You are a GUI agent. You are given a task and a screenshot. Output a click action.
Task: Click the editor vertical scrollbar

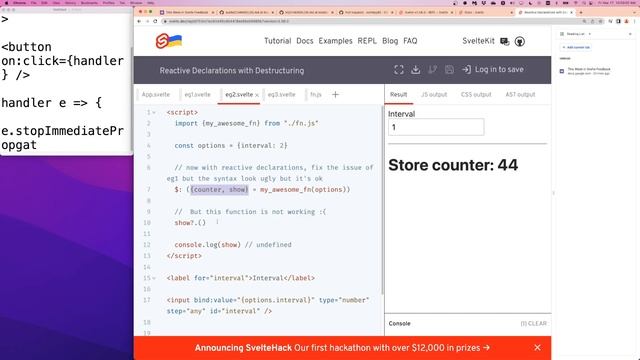(x=382, y=200)
